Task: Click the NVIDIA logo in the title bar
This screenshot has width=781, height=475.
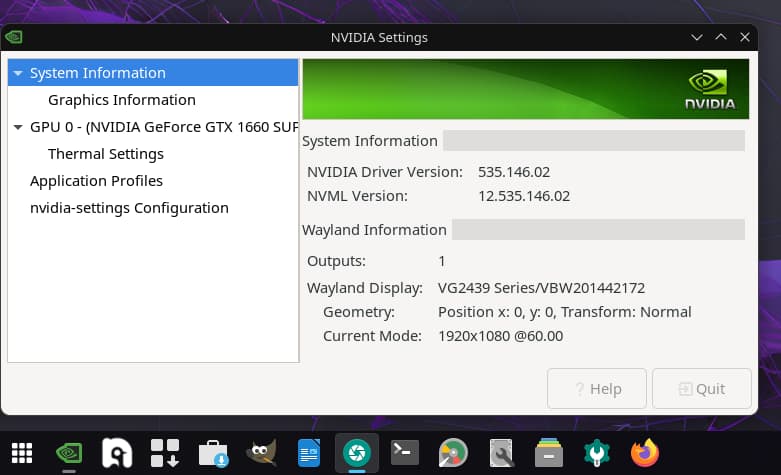Action: [14, 37]
